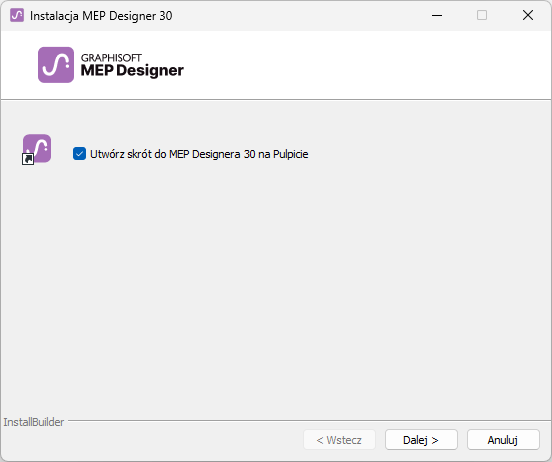552x462 pixels.
Task: Click the Dalej > button
Action: (x=421, y=440)
